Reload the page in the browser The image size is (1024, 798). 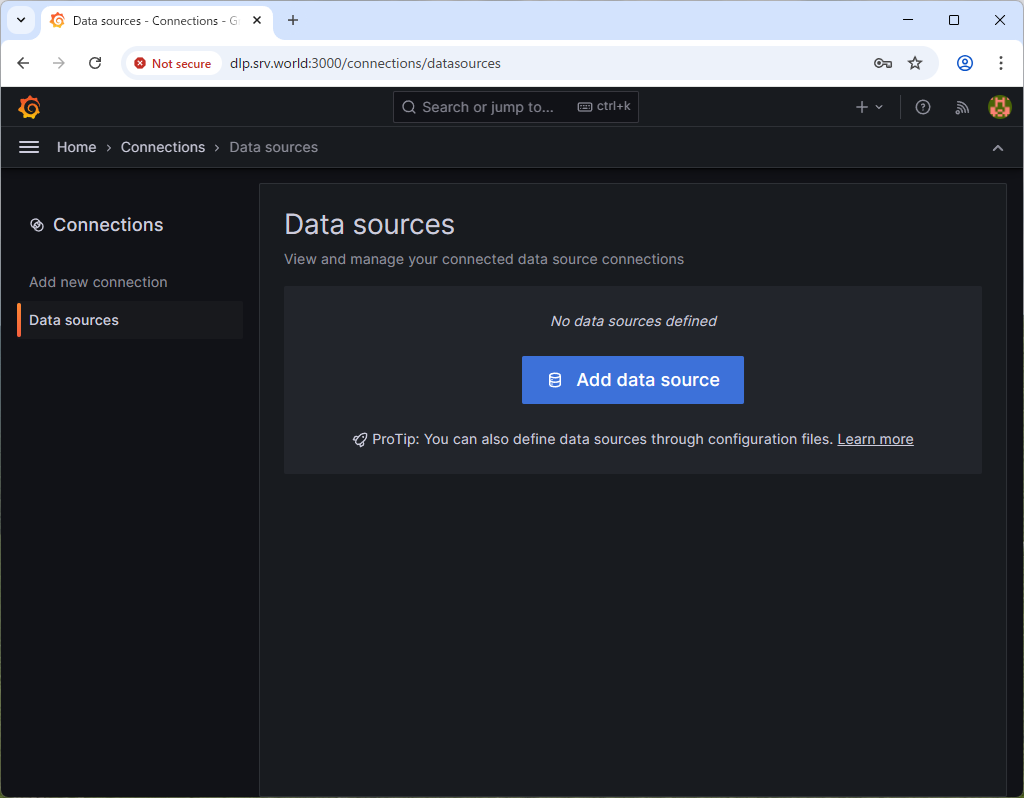[x=95, y=63]
